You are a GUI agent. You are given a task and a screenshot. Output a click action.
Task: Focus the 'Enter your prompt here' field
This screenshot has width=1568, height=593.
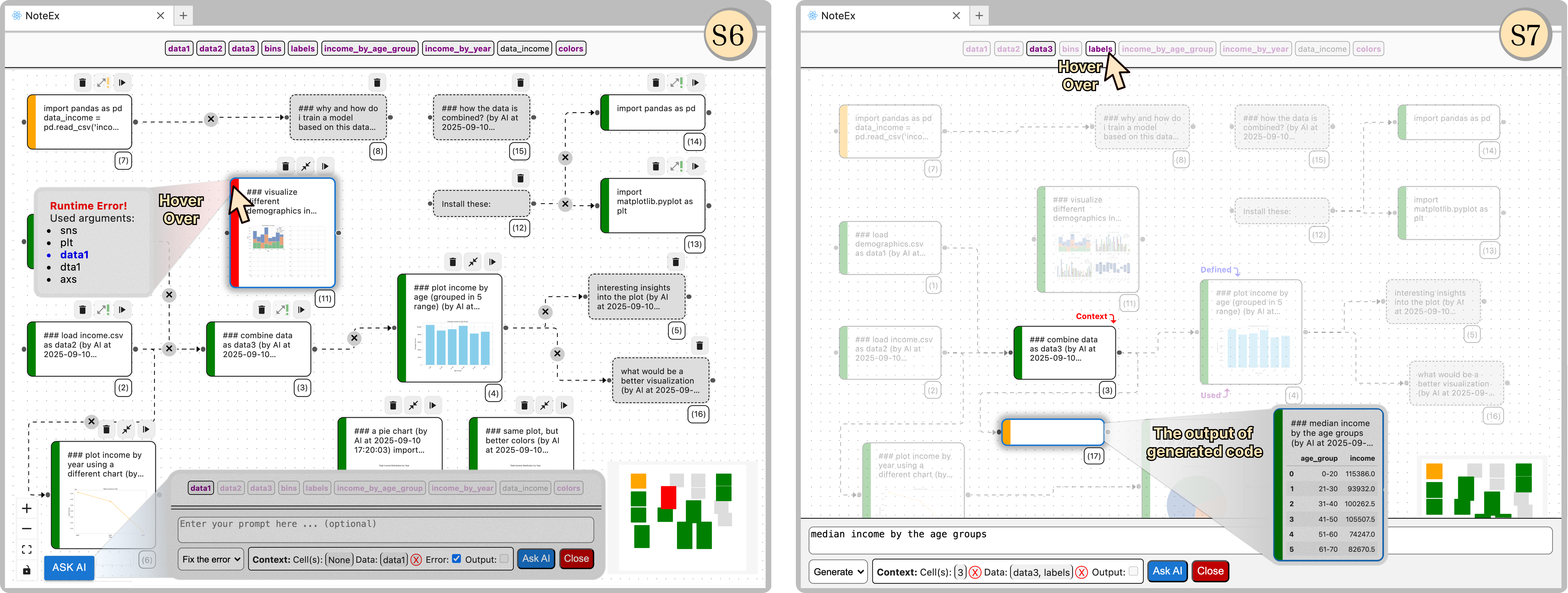385,529
